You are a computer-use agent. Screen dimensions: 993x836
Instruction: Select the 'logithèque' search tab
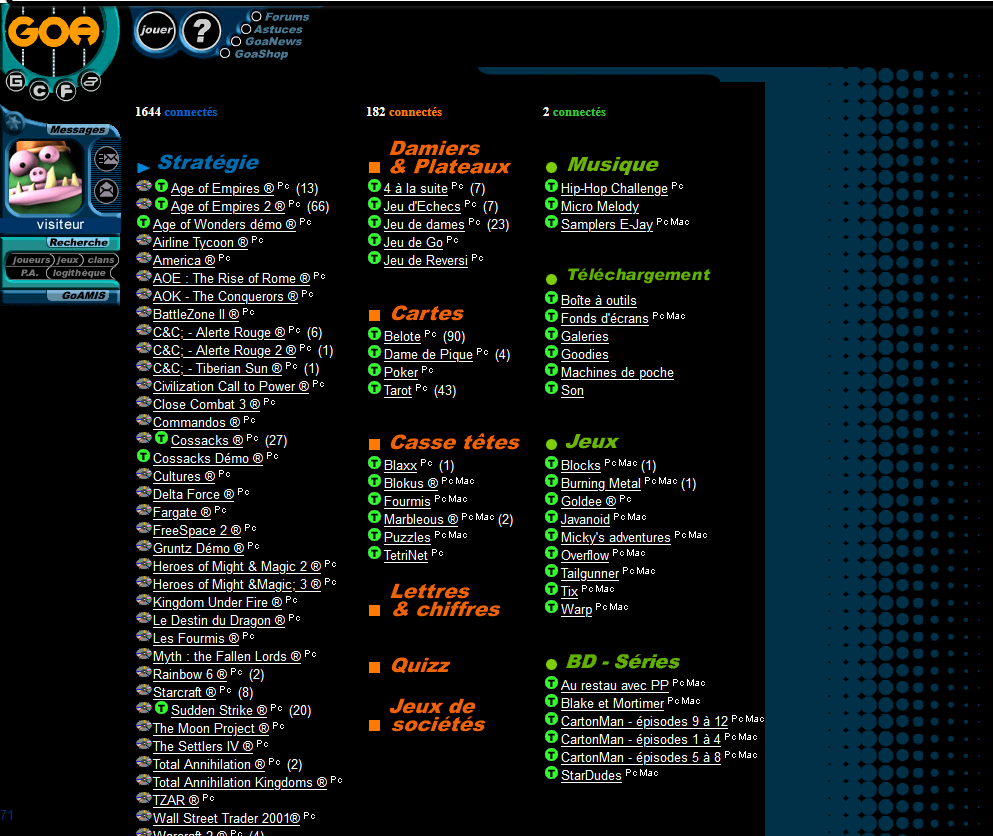[79, 273]
